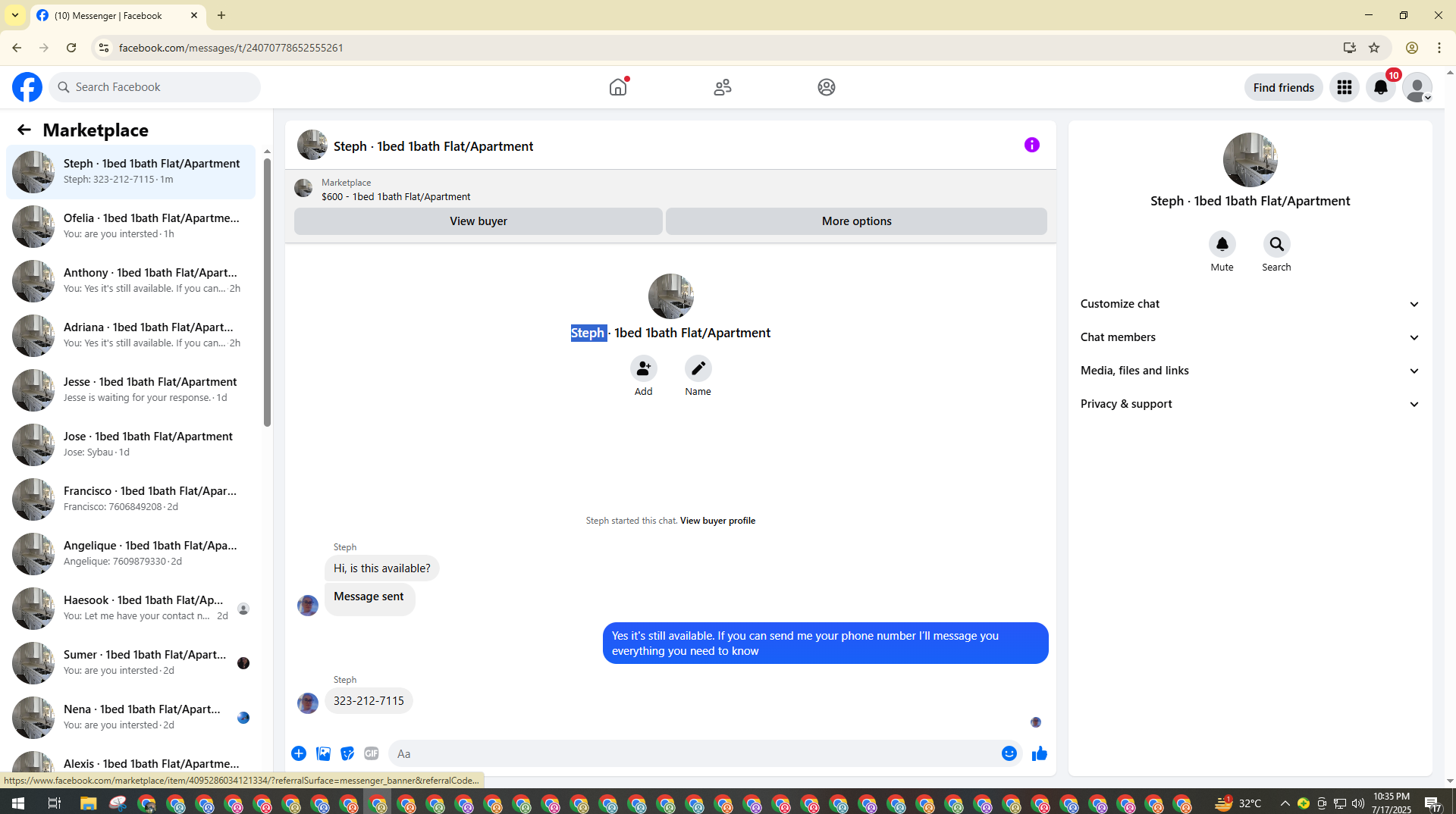Go back from Marketplace chats list

(24, 130)
